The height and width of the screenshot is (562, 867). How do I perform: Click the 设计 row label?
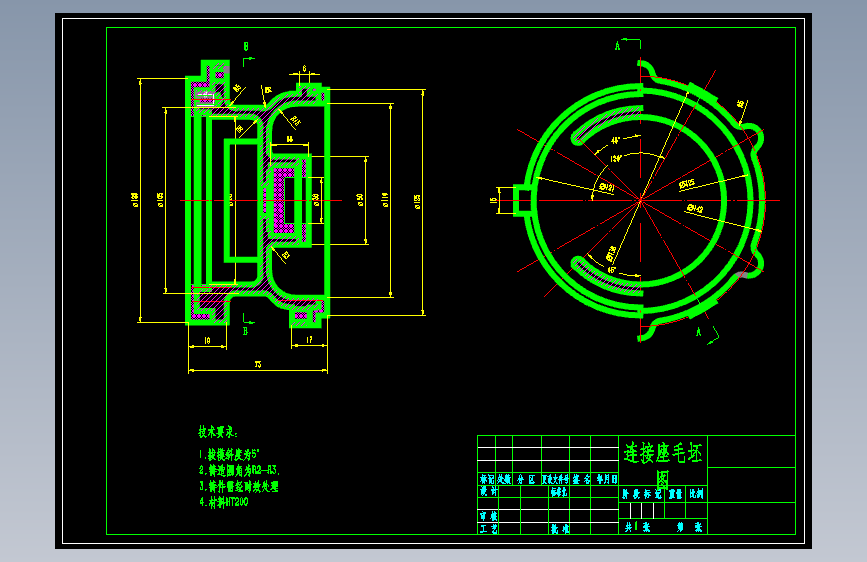pos(488,491)
